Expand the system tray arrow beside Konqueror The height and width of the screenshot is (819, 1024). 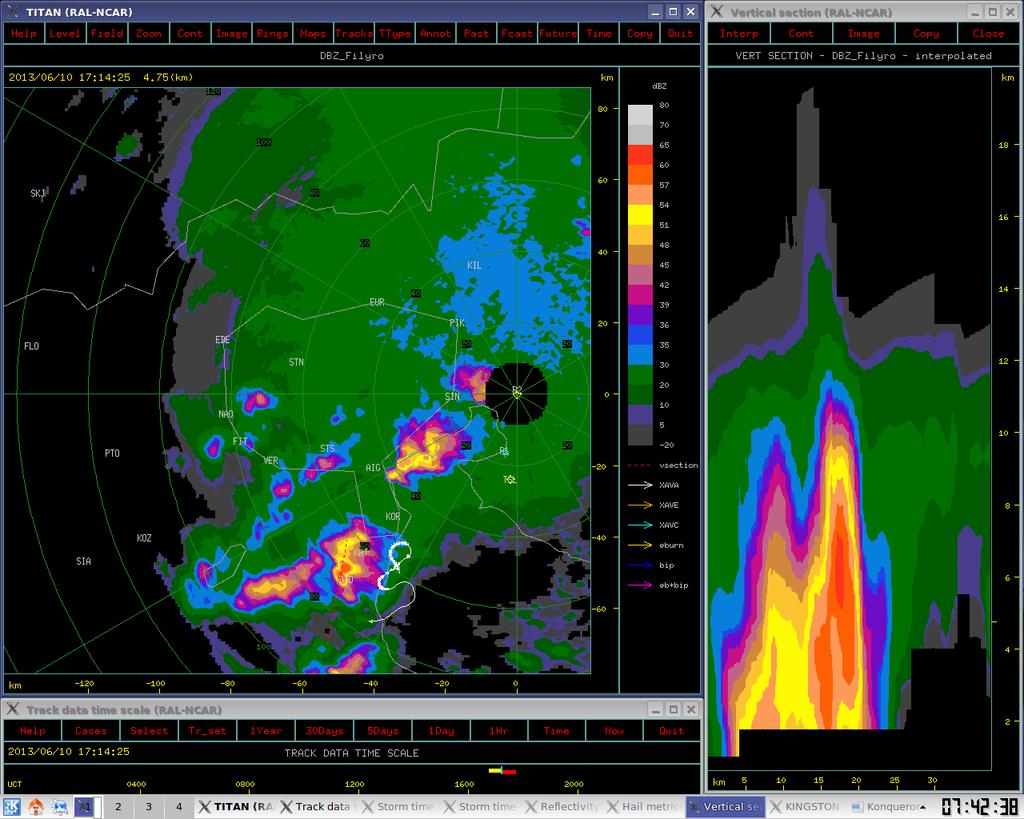click(922, 807)
